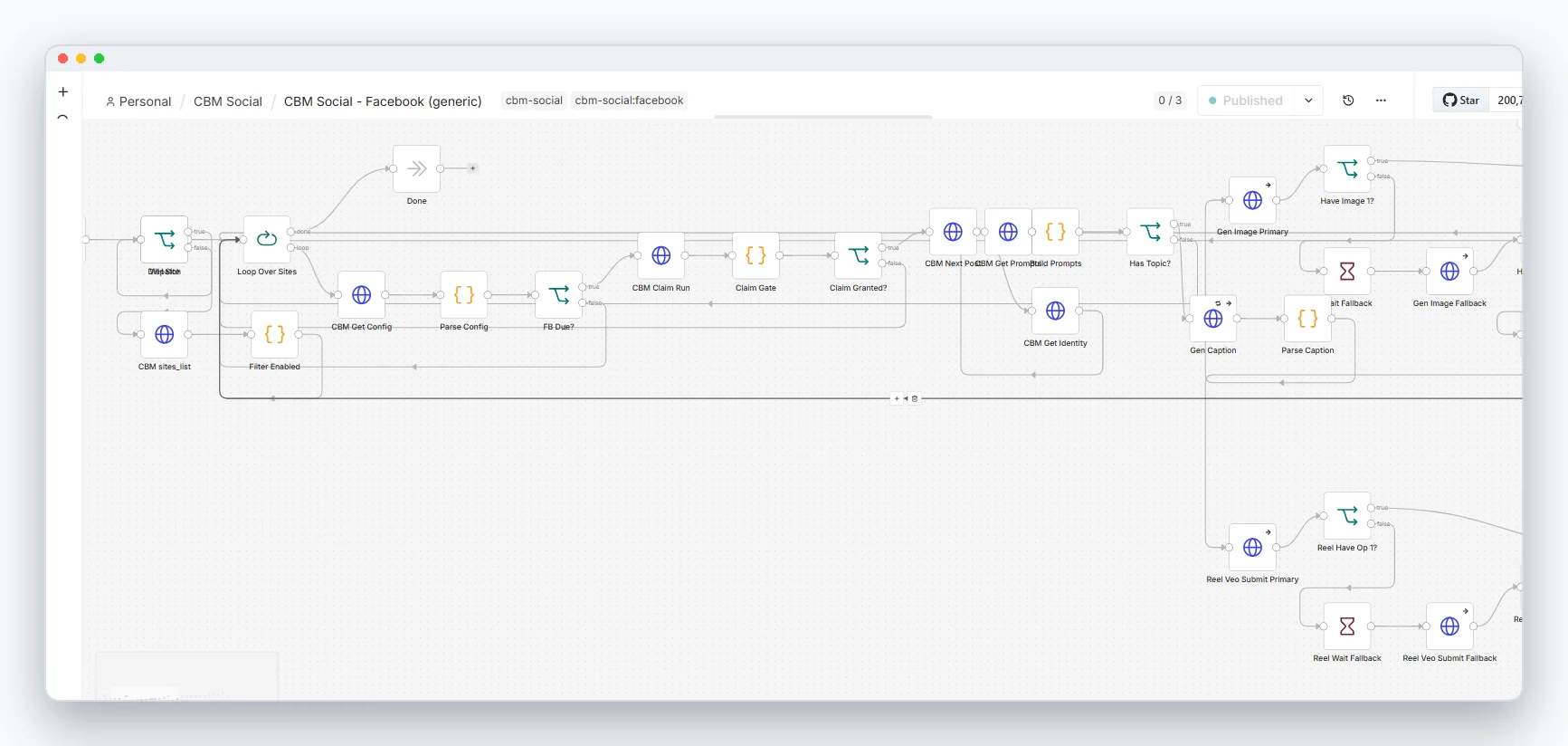Image resolution: width=1568 pixels, height=746 pixels.
Task: Click the FB Due? condition node
Action: [558, 294]
